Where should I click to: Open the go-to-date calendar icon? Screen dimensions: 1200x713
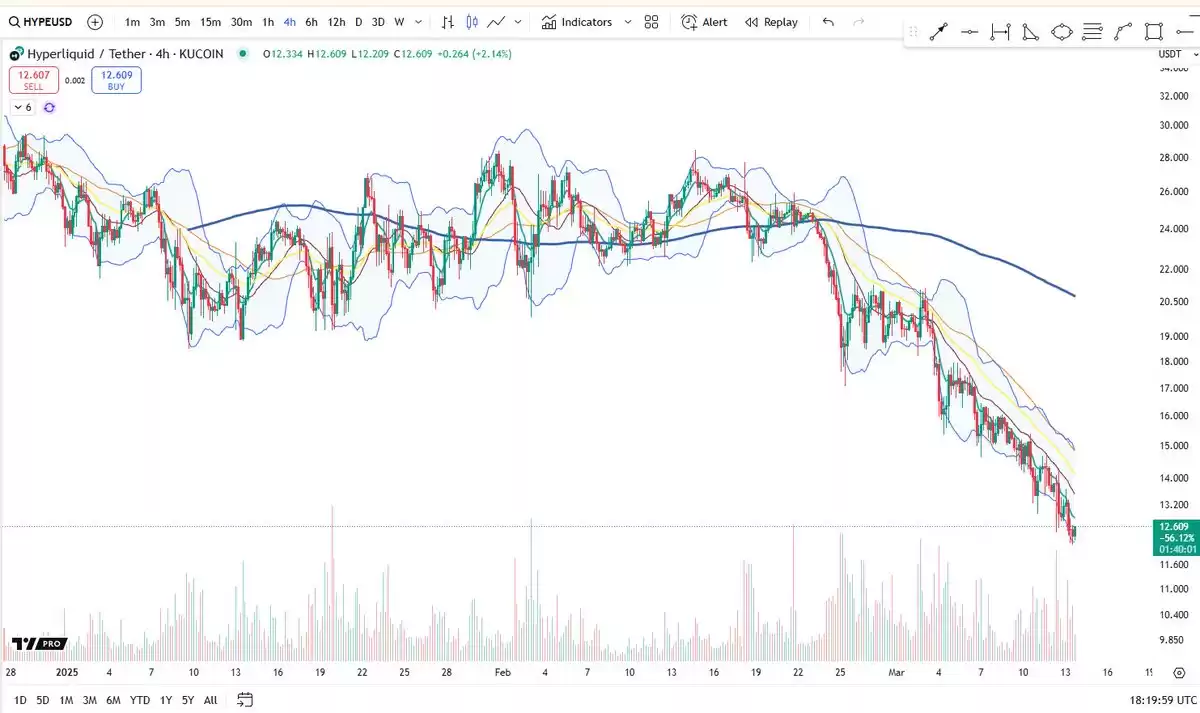tap(245, 700)
